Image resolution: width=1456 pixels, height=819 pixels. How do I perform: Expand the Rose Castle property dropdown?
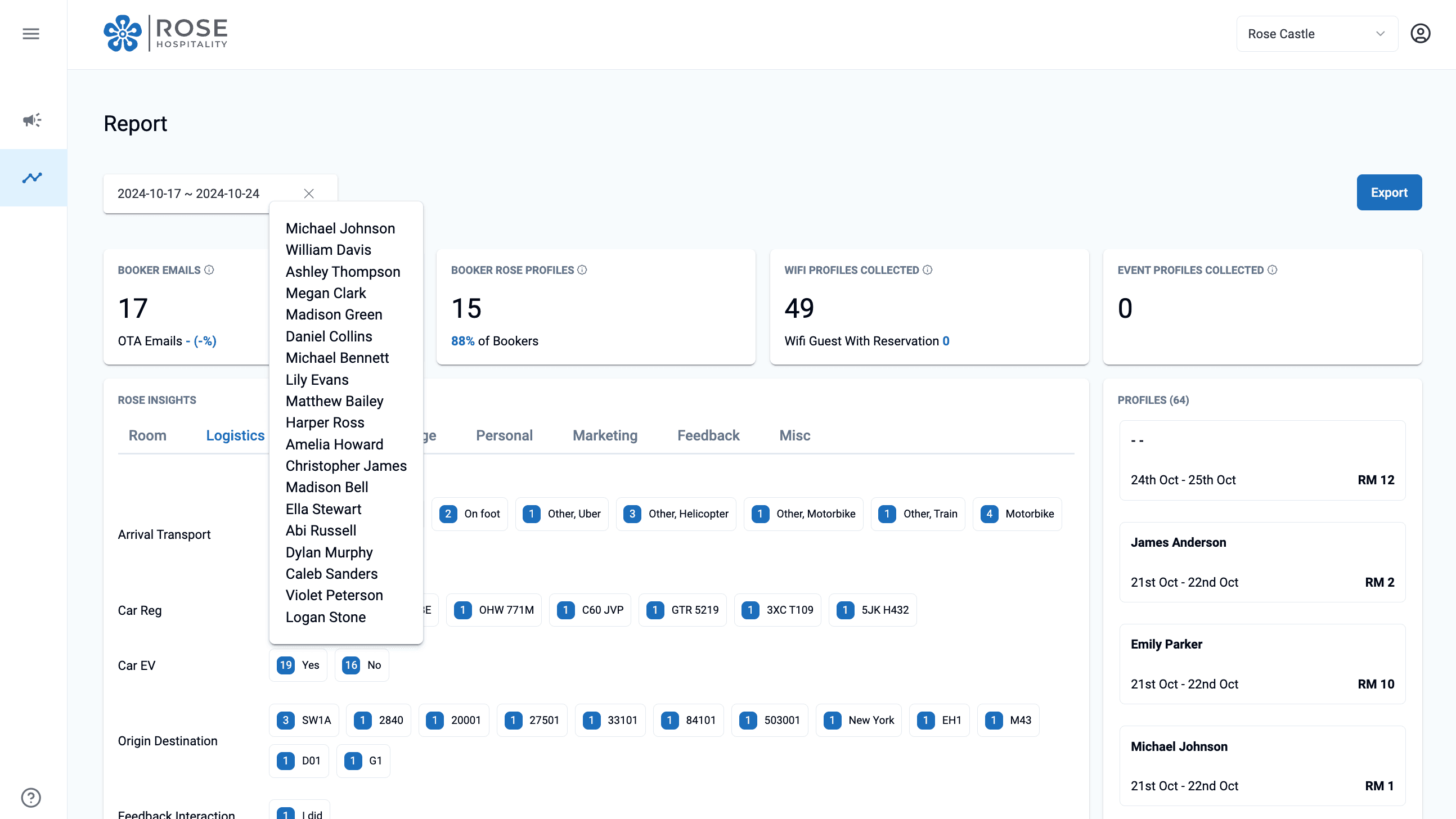(1316, 34)
